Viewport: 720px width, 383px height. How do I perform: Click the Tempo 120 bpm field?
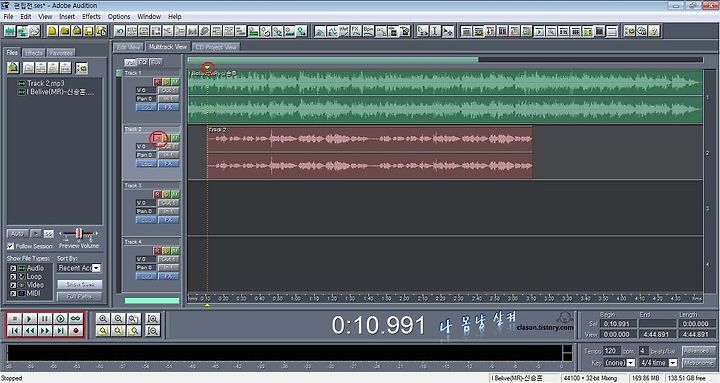click(x=611, y=351)
